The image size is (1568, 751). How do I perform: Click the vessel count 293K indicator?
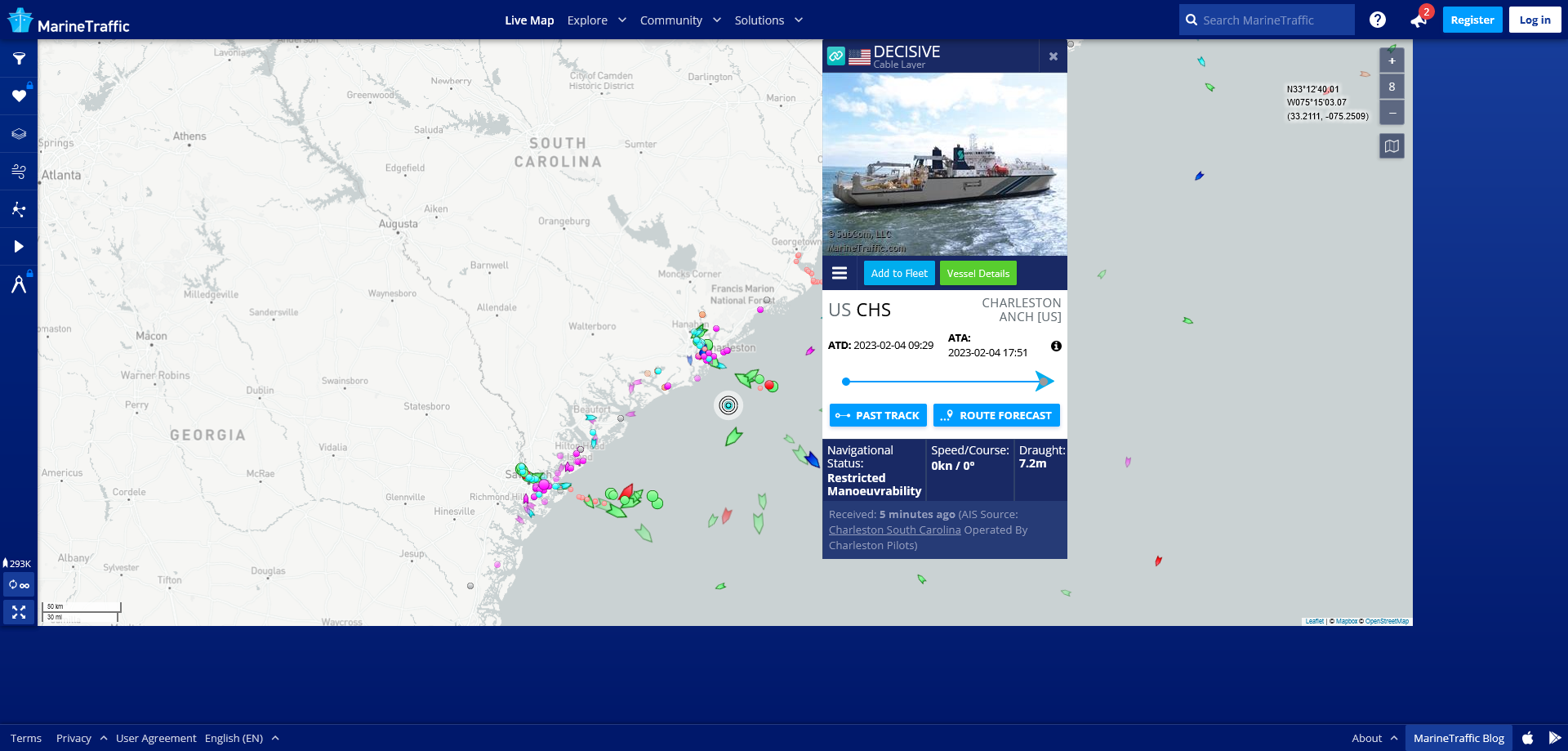coord(17,563)
